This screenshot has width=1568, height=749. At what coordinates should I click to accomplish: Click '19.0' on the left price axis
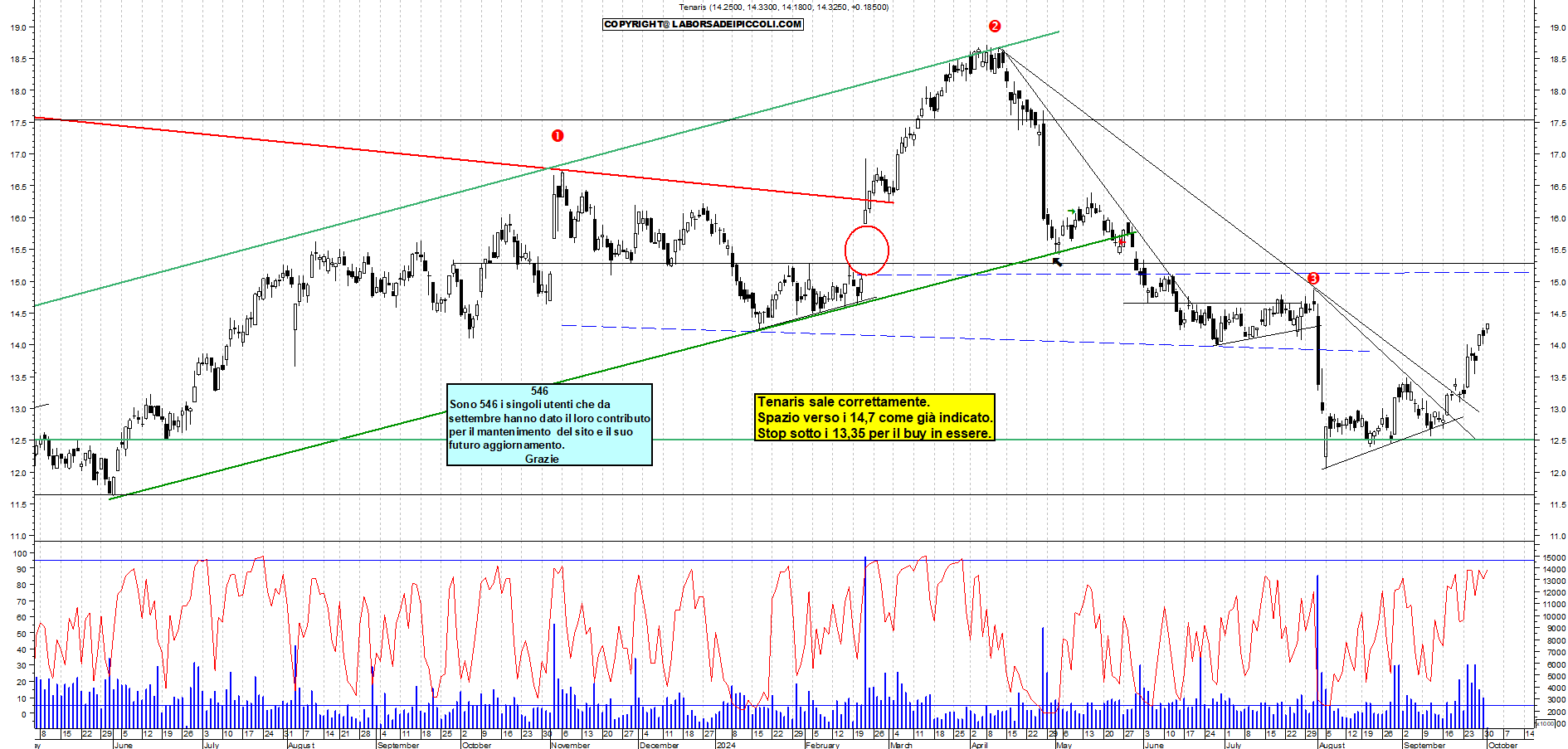coord(18,27)
